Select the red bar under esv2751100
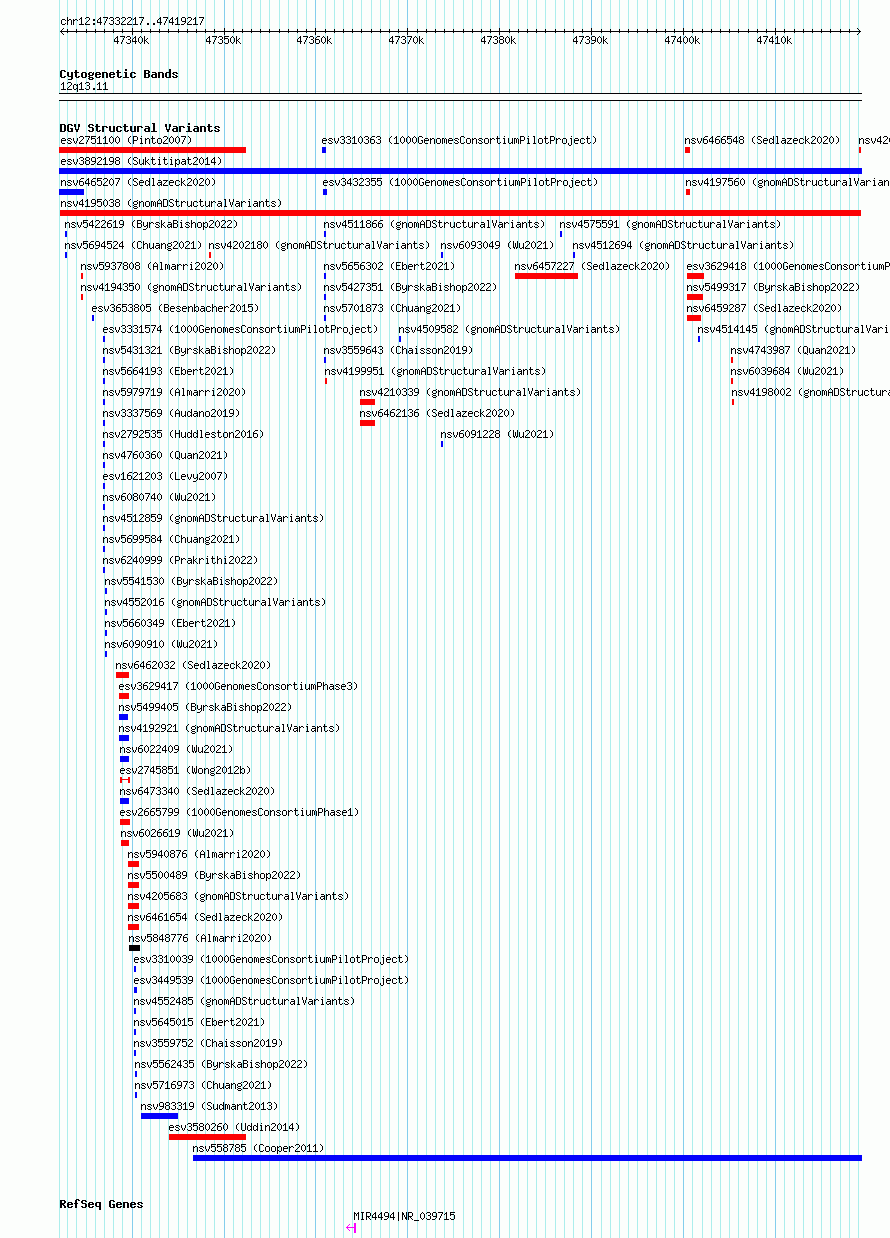The height and width of the screenshot is (1238, 890). click(153, 150)
